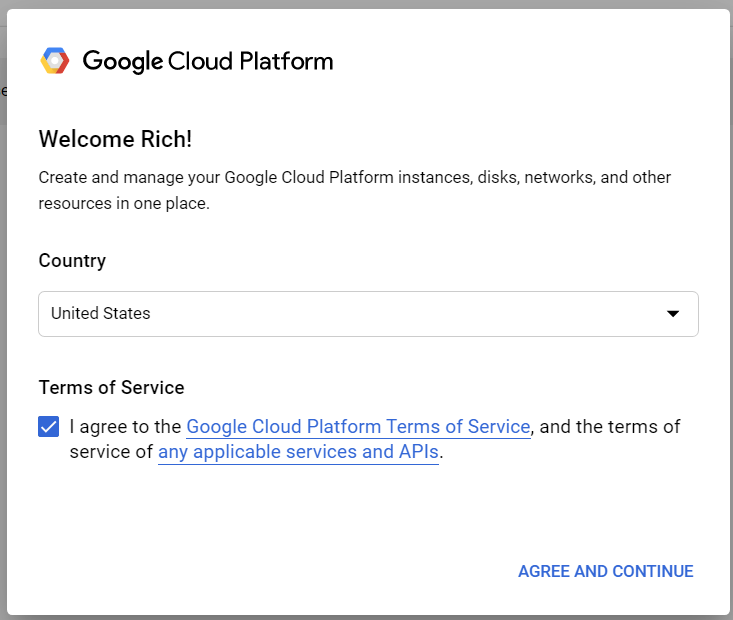
Task: Click the Terms of Service section heading
Action: [x=111, y=388]
